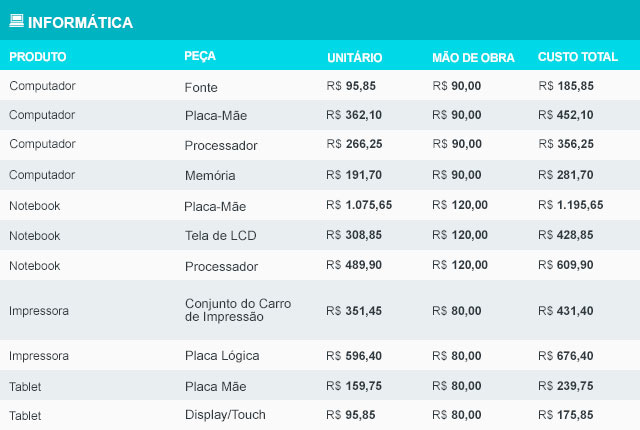Click the Tela de LCD part cell

(220, 235)
